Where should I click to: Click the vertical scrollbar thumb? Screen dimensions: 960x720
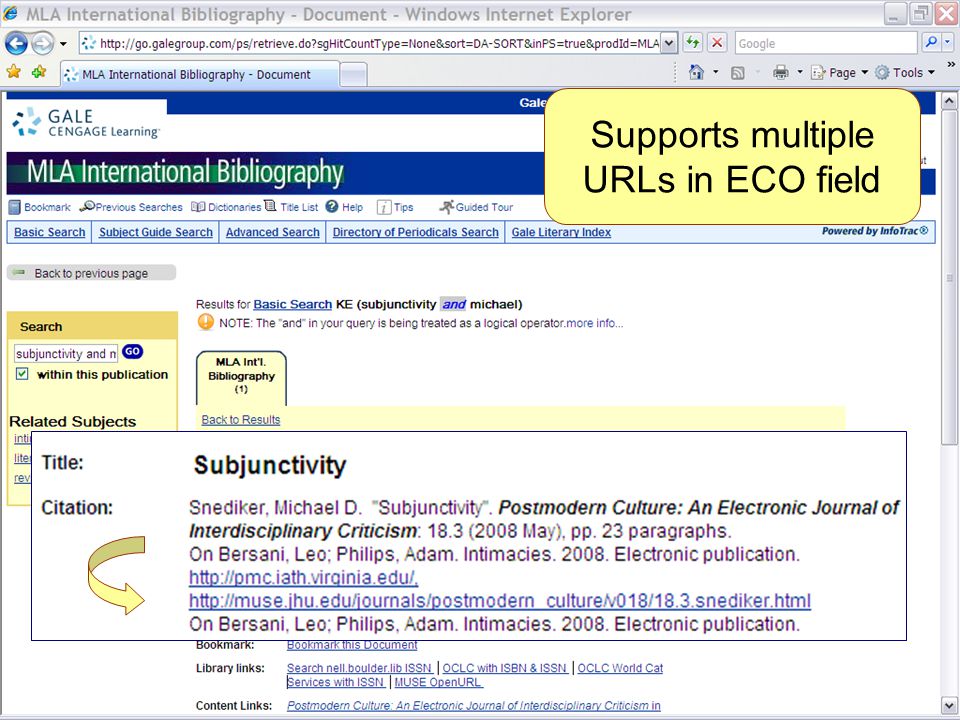(948, 277)
